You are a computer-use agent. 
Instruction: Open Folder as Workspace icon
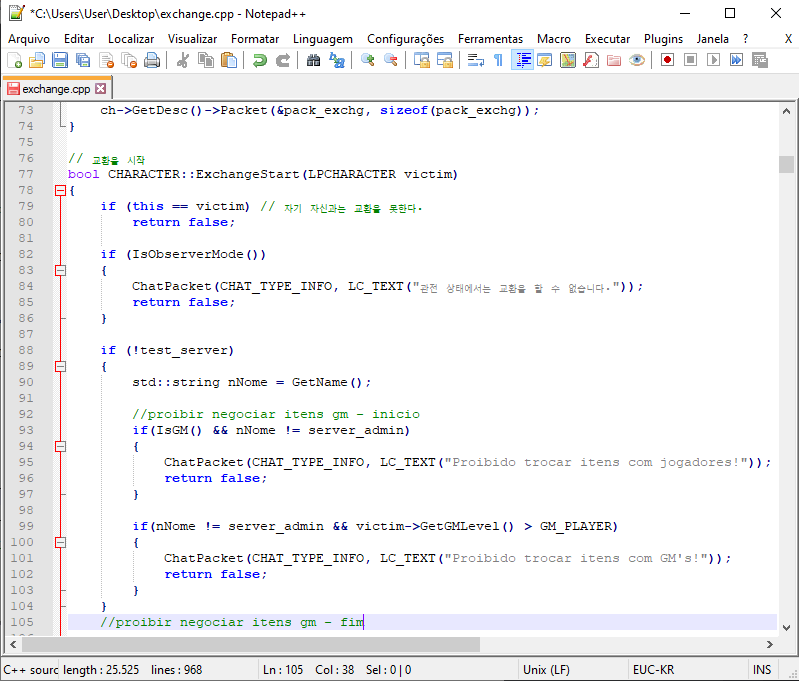point(614,61)
